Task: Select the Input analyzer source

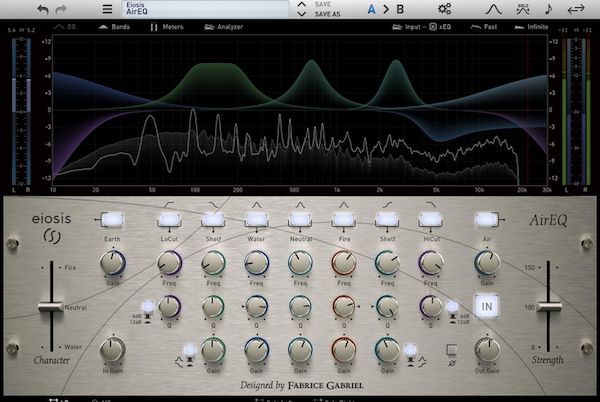Action: 406,27
